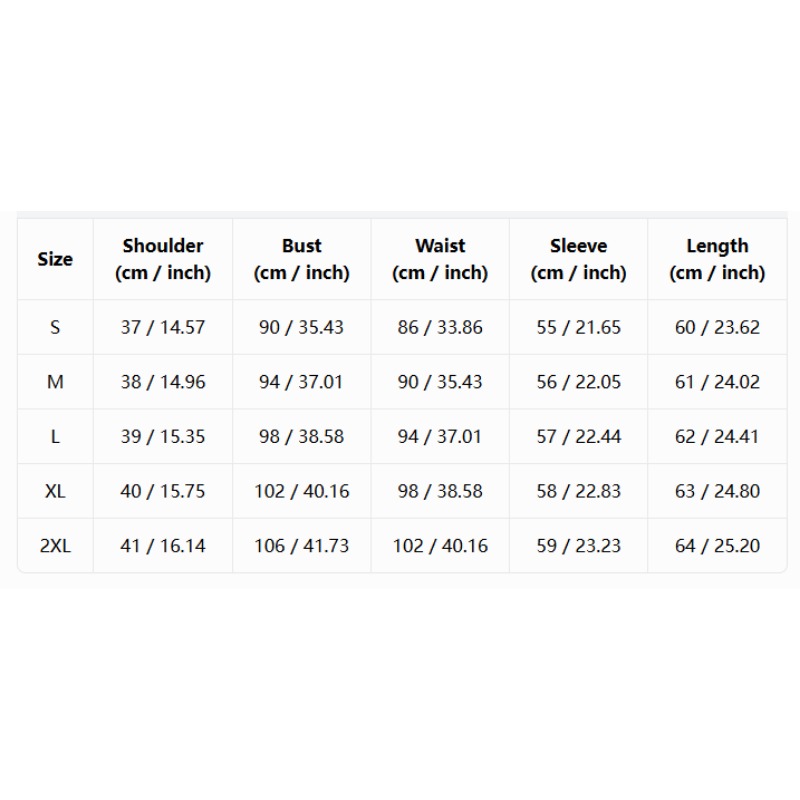The image size is (800, 800).
Task: Click the S size row label
Action: (55, 327)
